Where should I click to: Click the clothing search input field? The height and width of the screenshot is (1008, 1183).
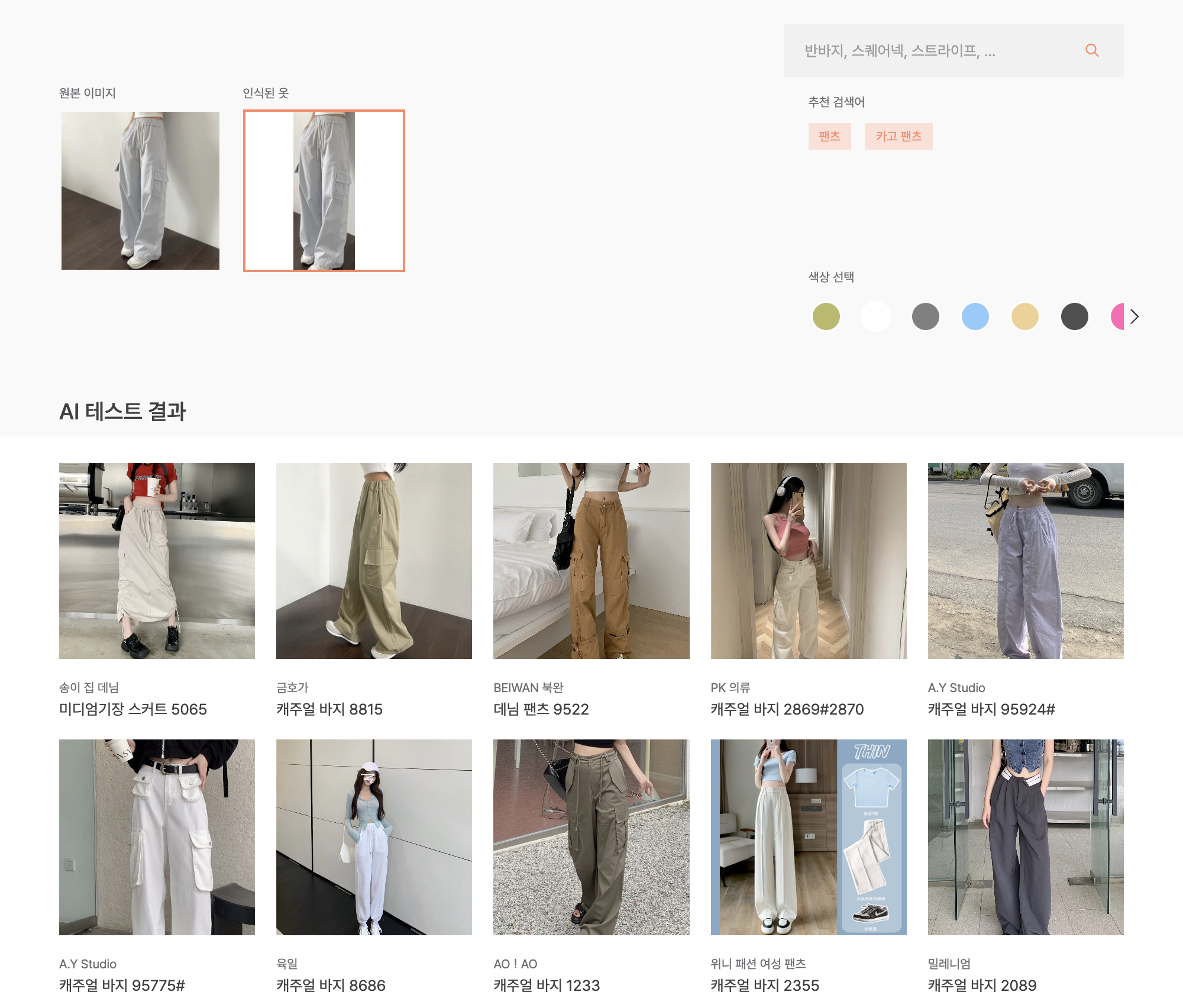pyautogui.click(x=935, y=51)
